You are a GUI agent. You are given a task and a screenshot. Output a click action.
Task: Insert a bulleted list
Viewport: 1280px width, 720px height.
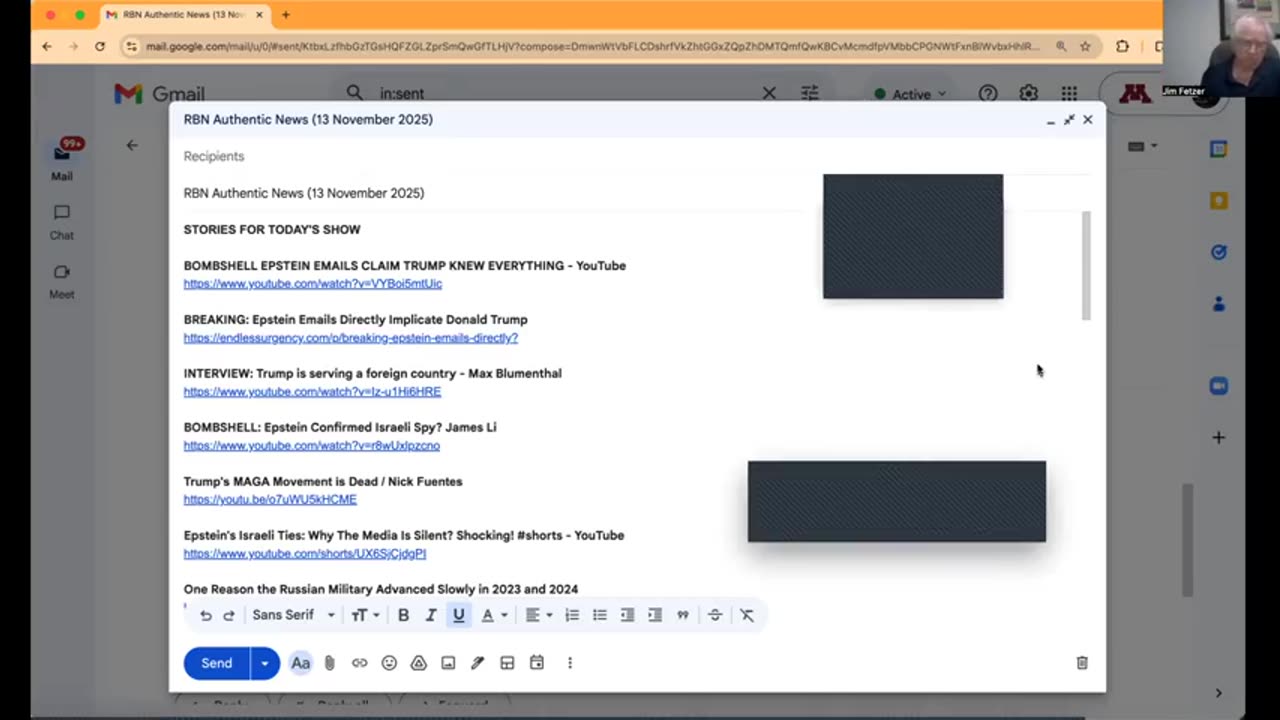(x=600, y=615)
